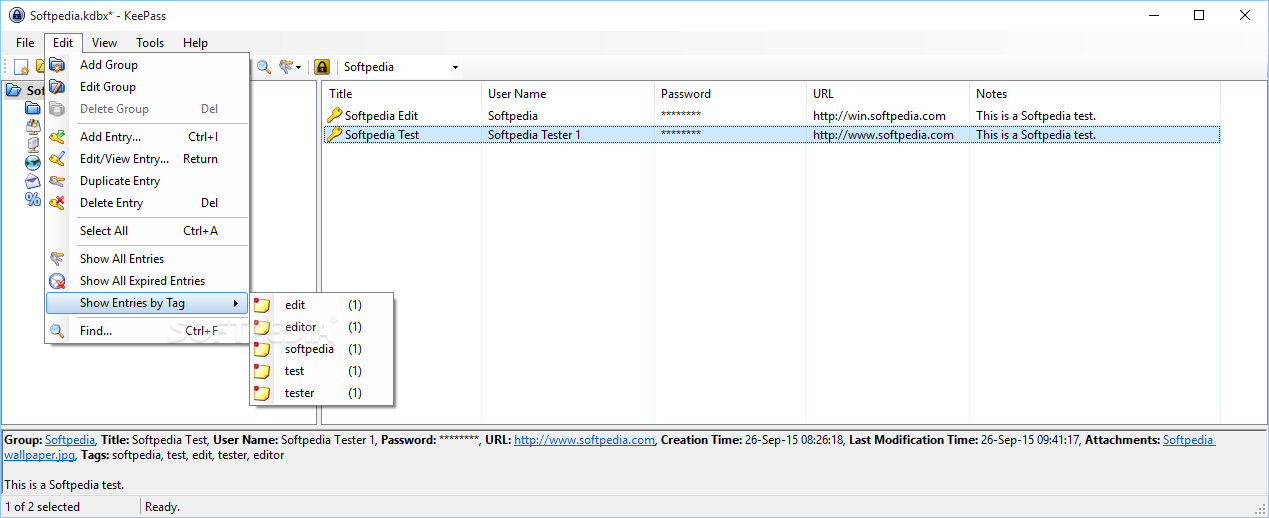Screen dimensions: 1269x518
Task: Click the Lock Workspace padlock icon
Action: [x=322, y=67]
